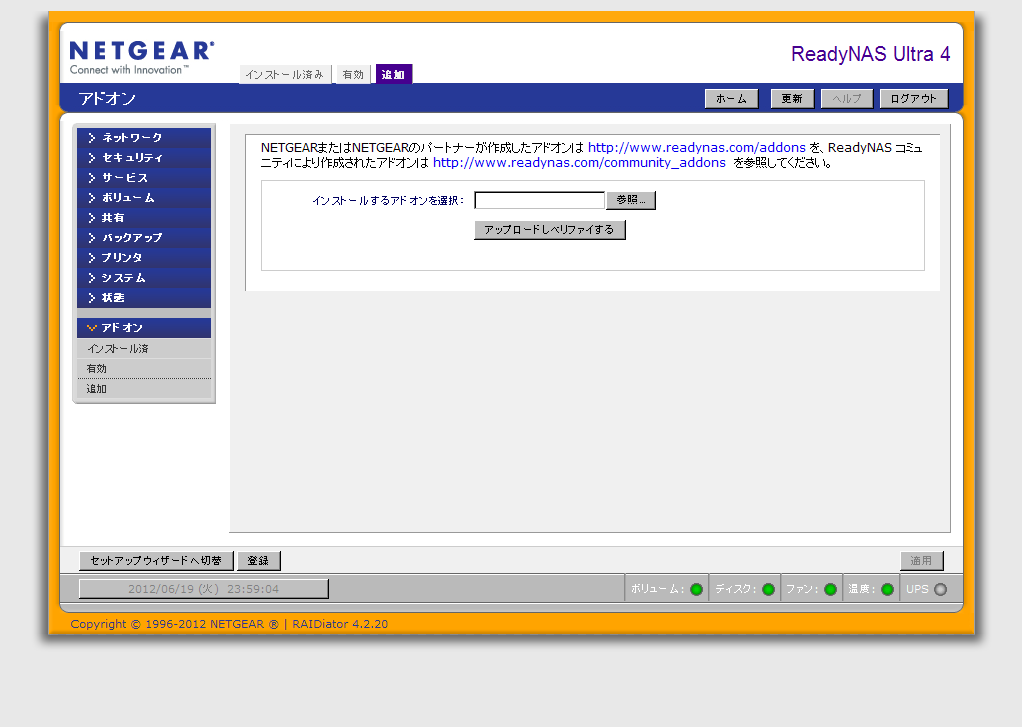Click アップロードしベリファイする button
The image size is (1022, 727).
click(x=549, y=230)
